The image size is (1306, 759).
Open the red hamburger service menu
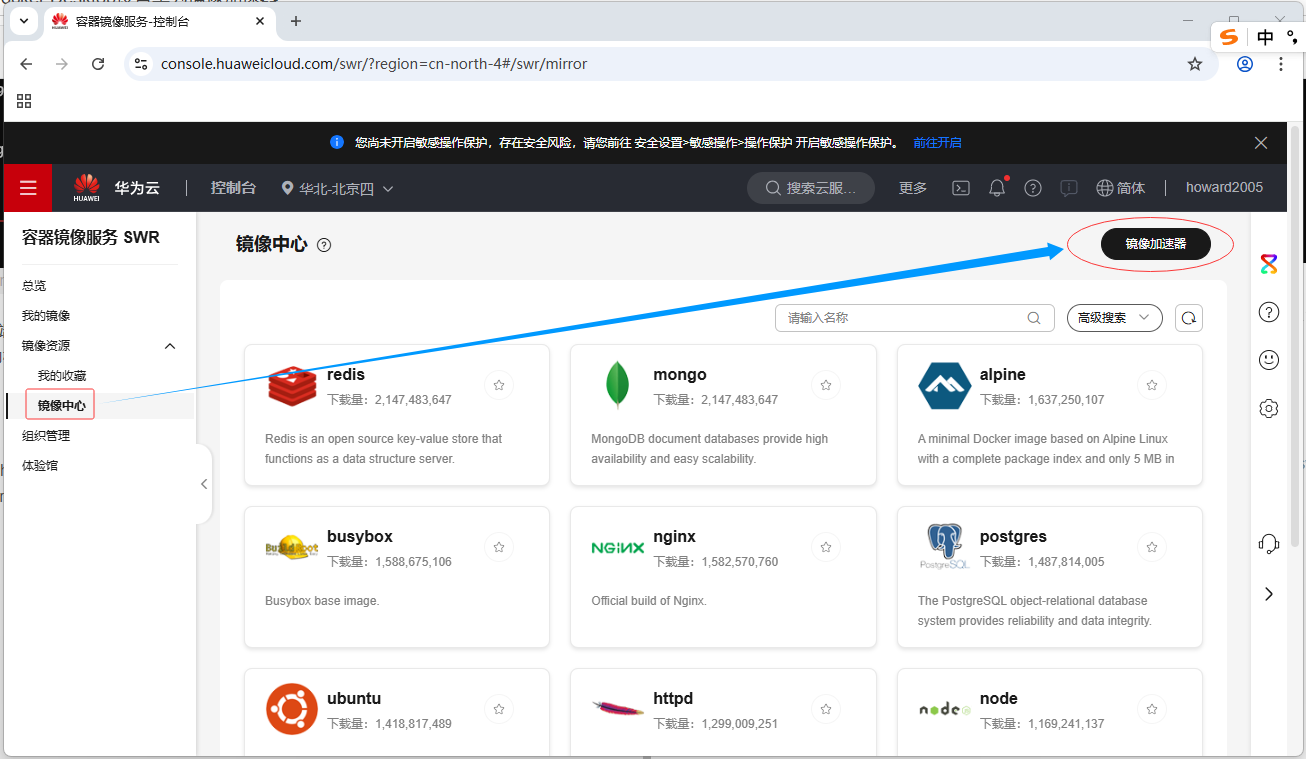point(28,188)
